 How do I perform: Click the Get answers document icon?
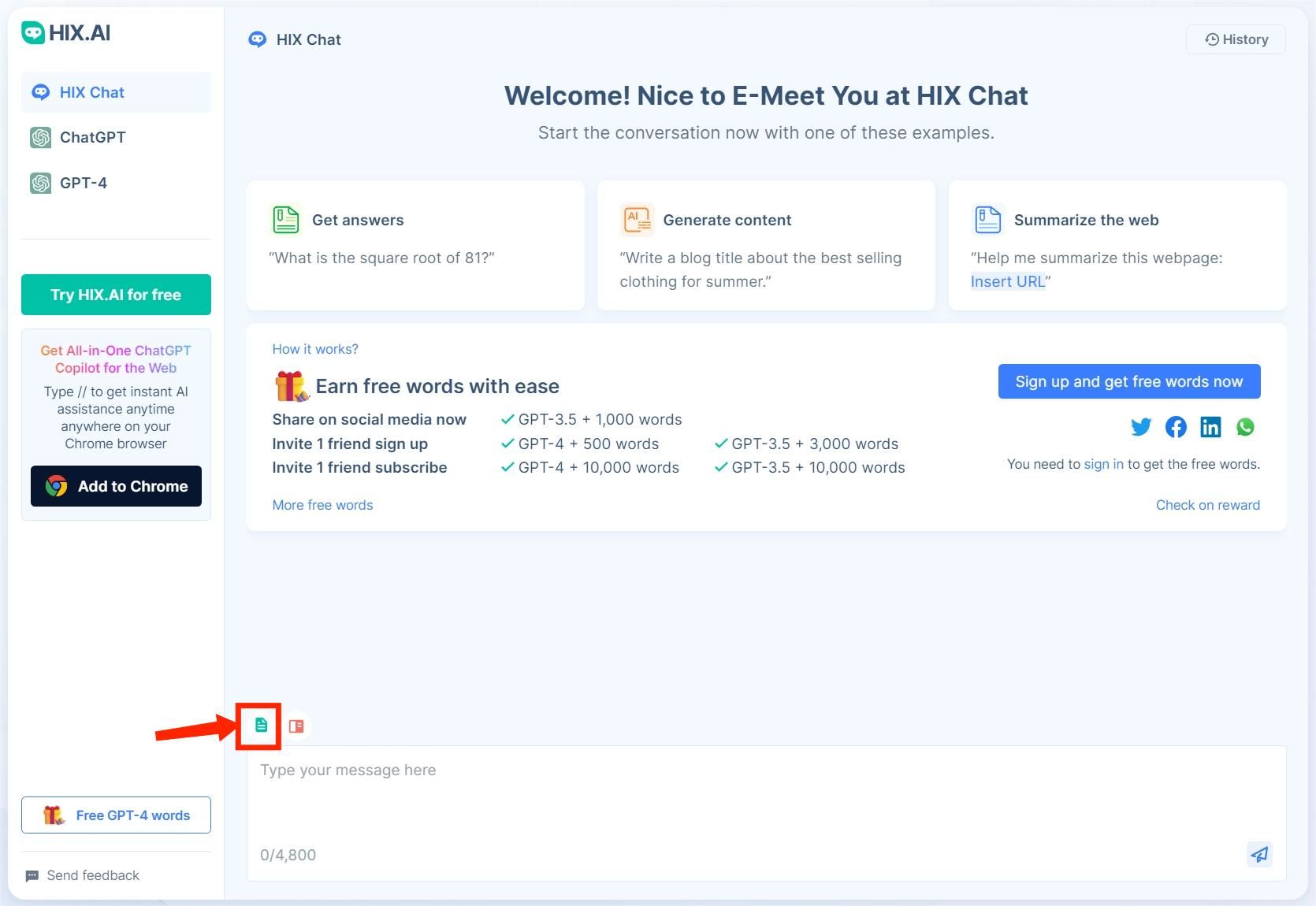click(285, 220)
